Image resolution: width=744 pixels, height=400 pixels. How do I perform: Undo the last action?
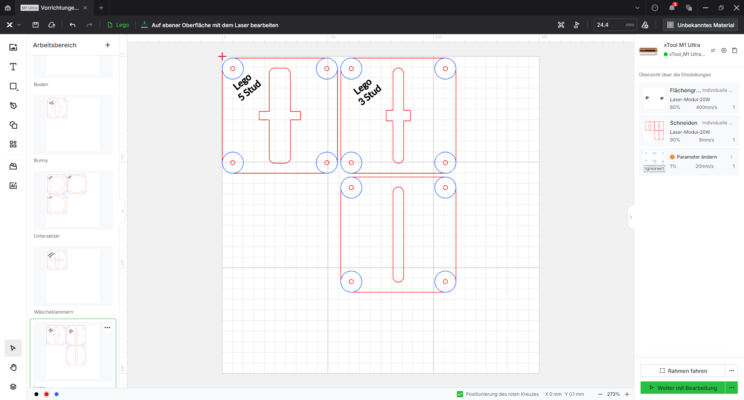[x=73, y=25]
